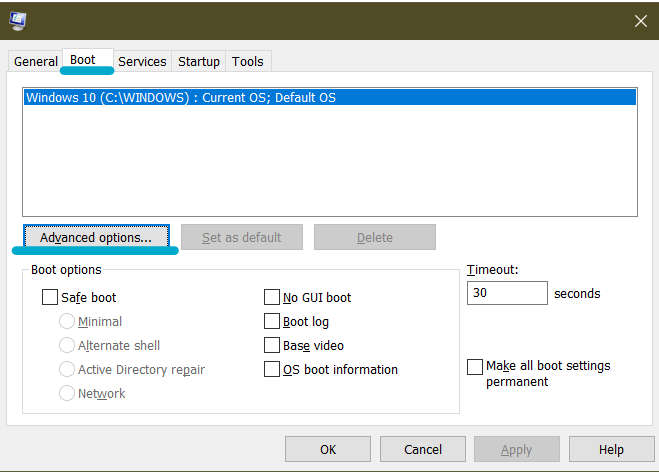Select the Windows 10 (C:\WINDOWS) boot entry
Screen dimensions: 659x472
pos(330,98)
